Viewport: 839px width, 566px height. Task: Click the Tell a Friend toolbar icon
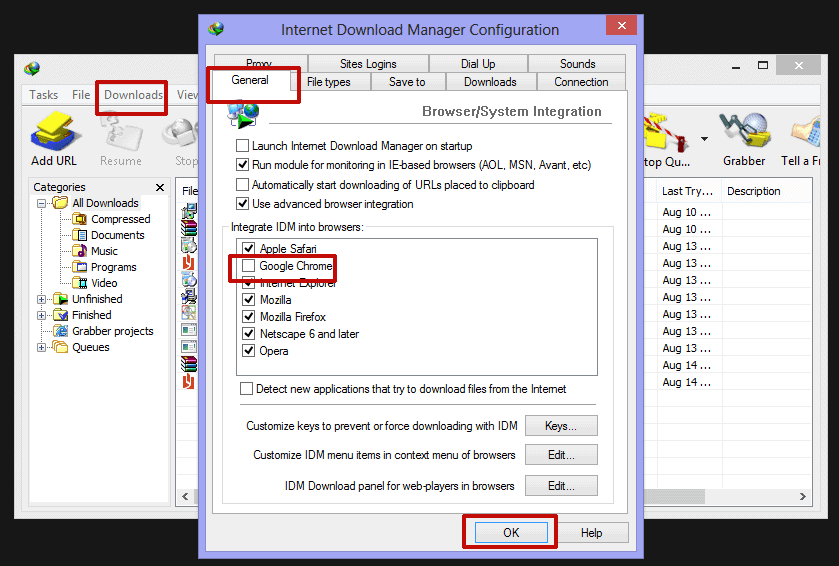pyautogui.click(x=805, y=132)
